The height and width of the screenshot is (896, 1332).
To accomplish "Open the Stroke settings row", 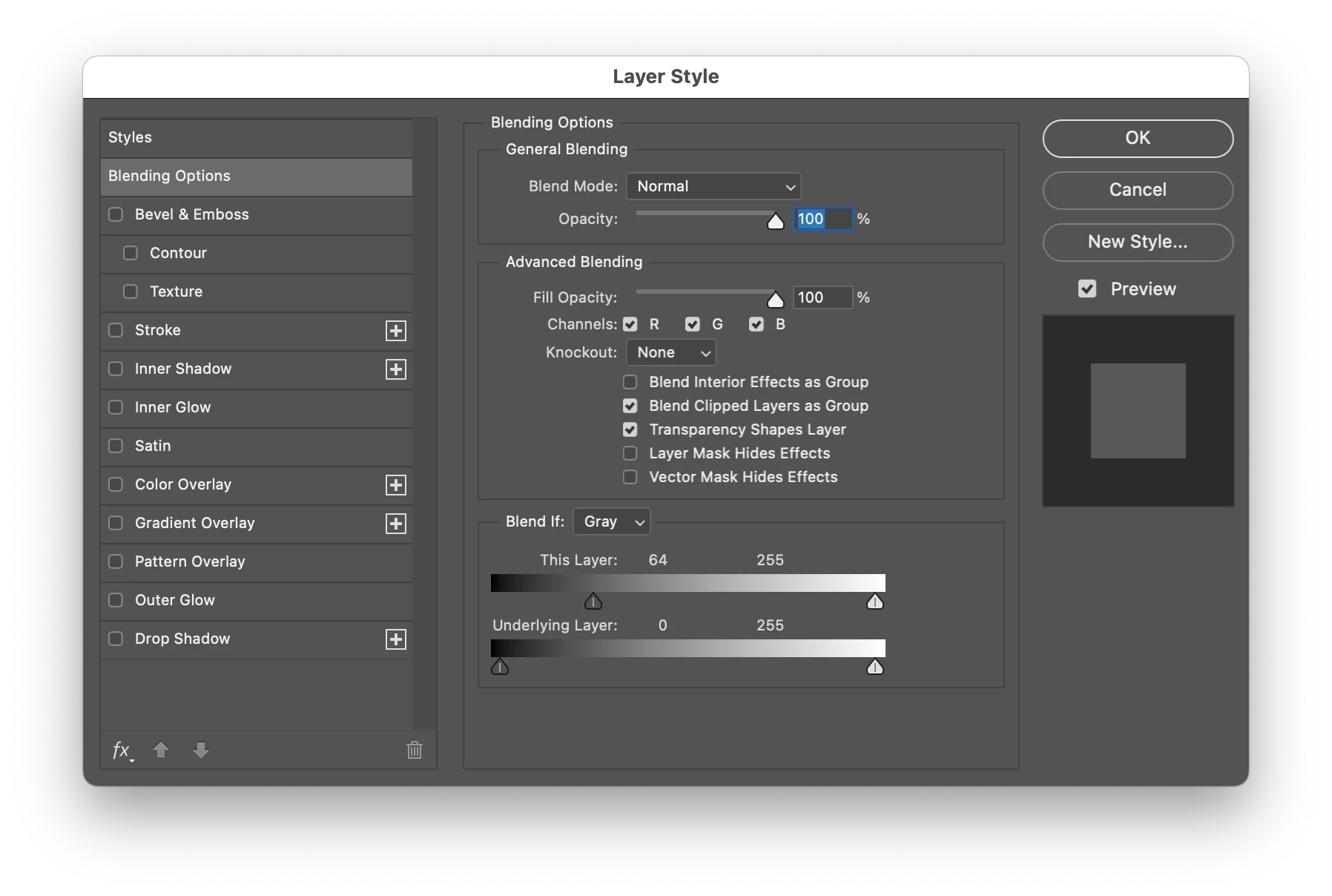I will click(x=257, y=331).
